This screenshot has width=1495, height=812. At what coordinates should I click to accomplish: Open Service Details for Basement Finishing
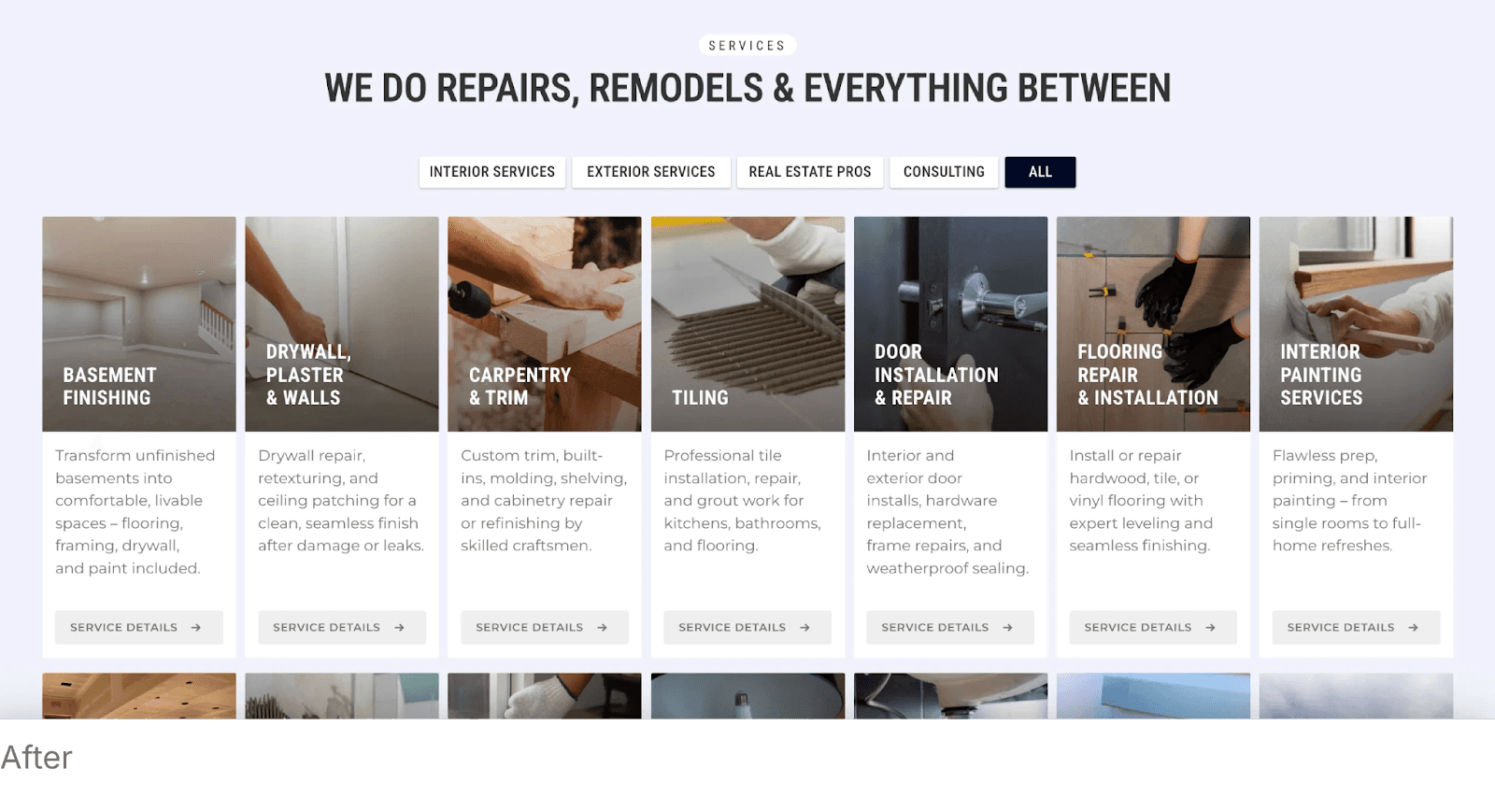139,628
